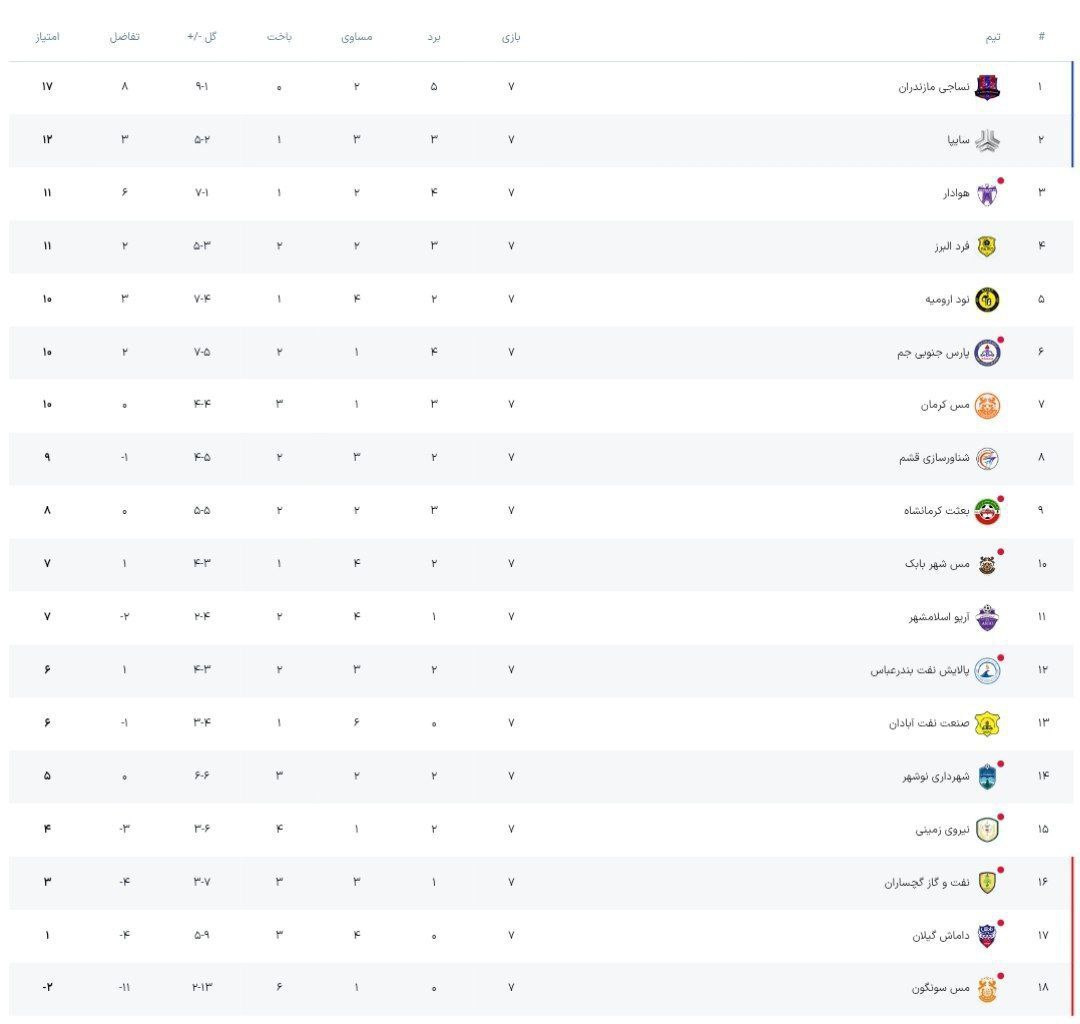Click the Shenavarsazi Qeshm team logo

tap(987, 458)
